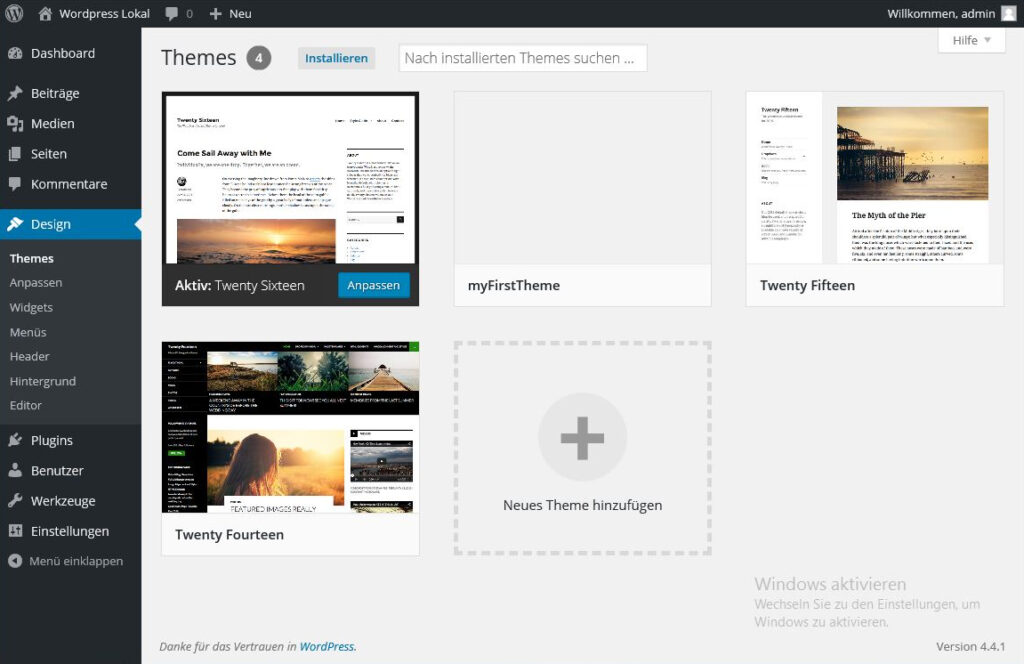Click the Version 4.4.1 text
This screenshot has width=1024, height=664.
(970, 646)
